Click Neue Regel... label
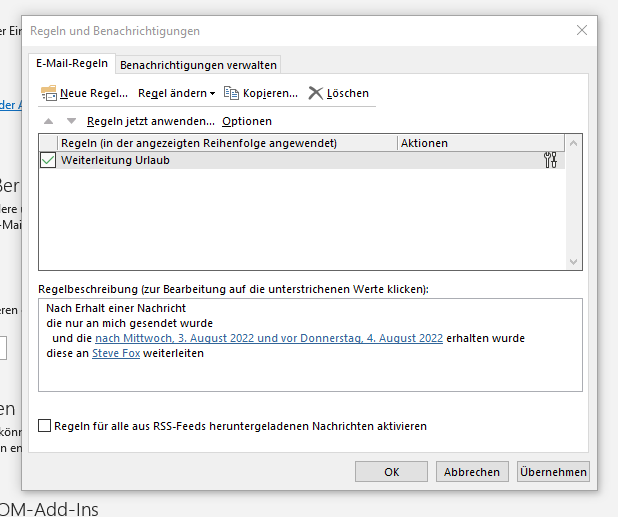618x517 pixels. click(x=94, y=93)
